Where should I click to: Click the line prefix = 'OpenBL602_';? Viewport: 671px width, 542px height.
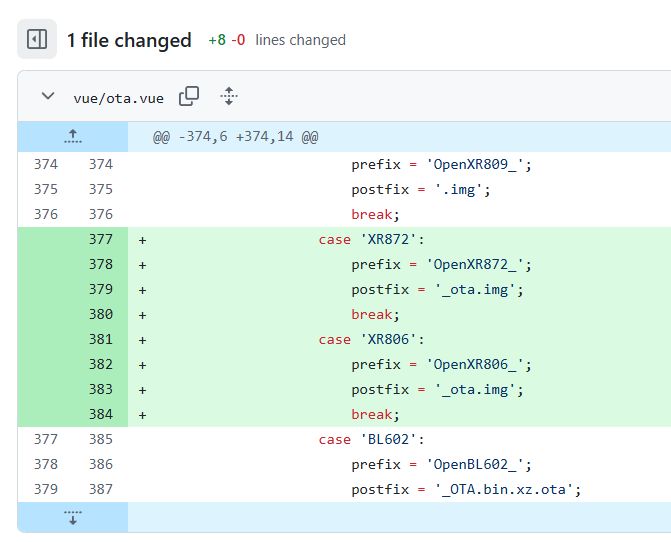[x=442, y=464]
